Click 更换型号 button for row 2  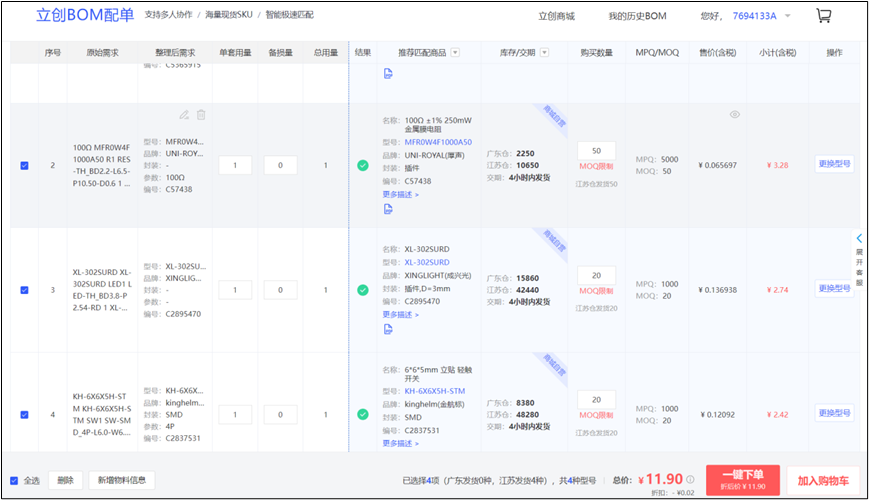834,164
